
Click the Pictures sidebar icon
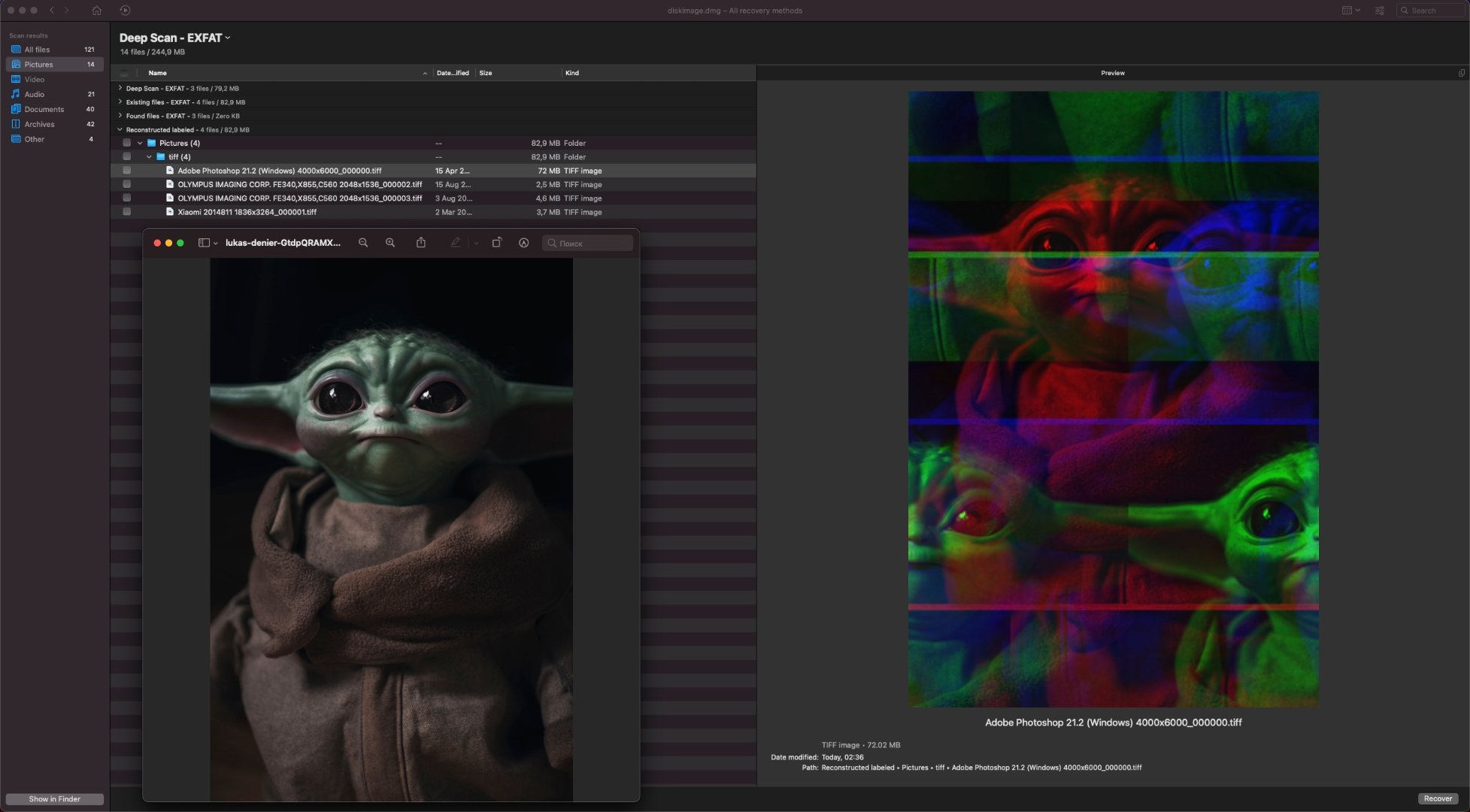coord(15,64)
